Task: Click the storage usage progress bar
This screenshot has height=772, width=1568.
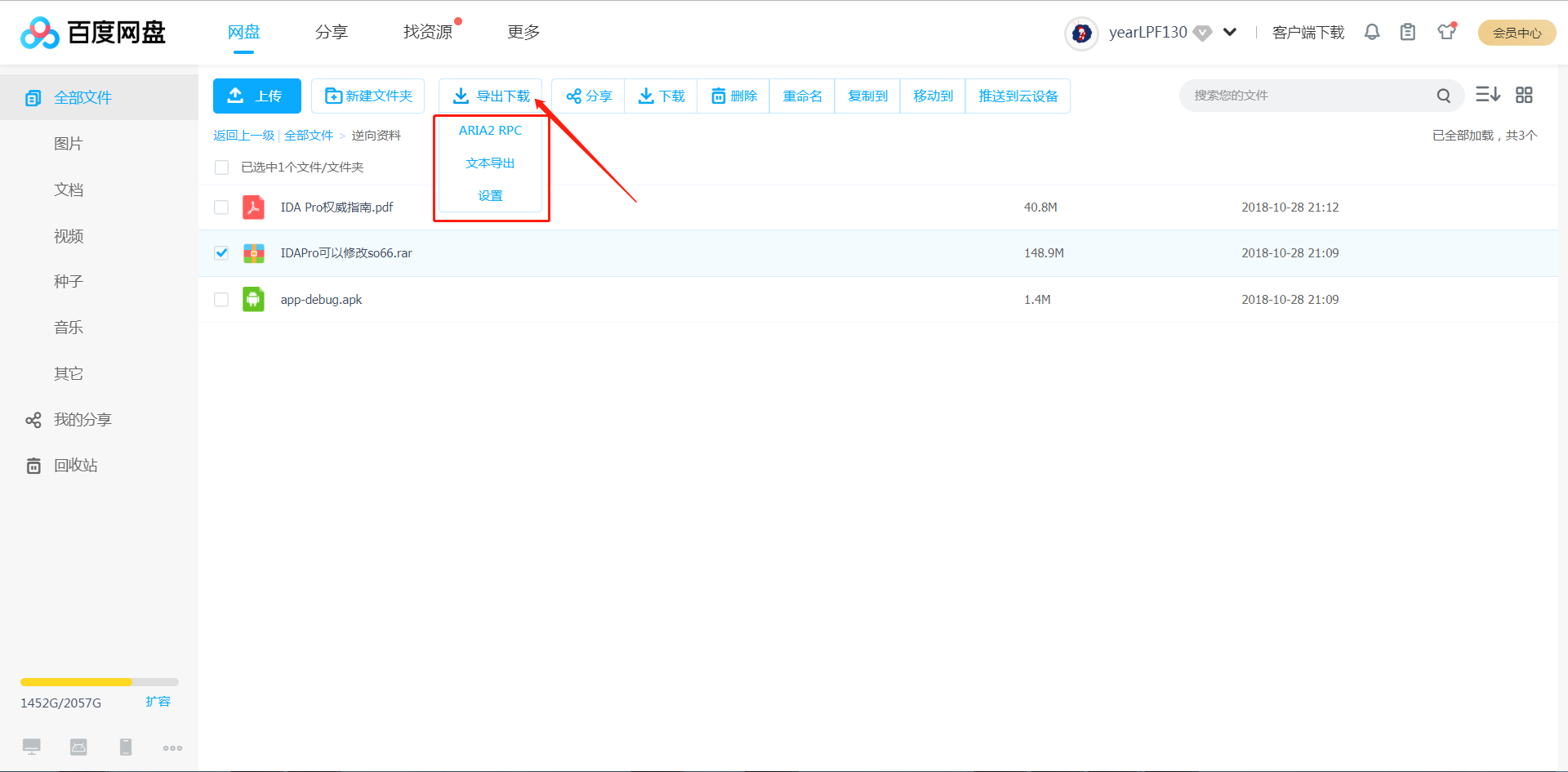Action: (x=100, y=682)
